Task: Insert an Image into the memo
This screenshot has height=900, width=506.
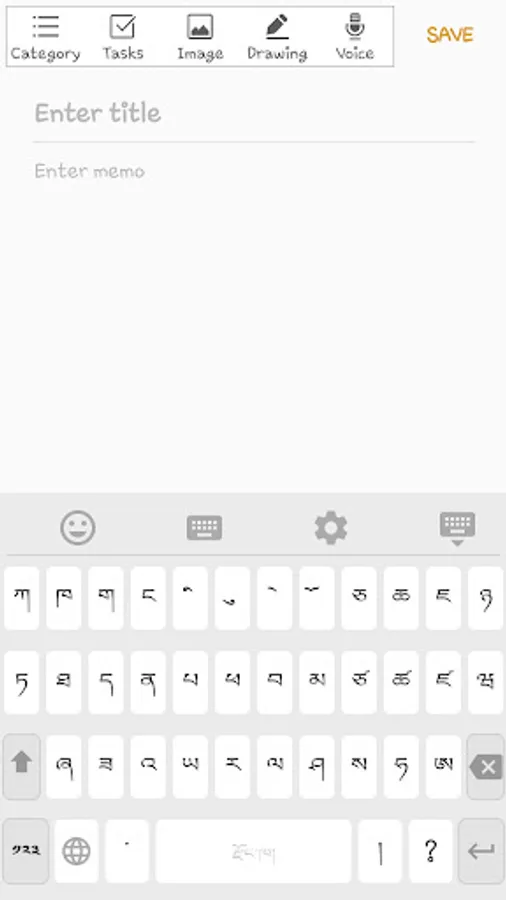Action: click(200, 38)
